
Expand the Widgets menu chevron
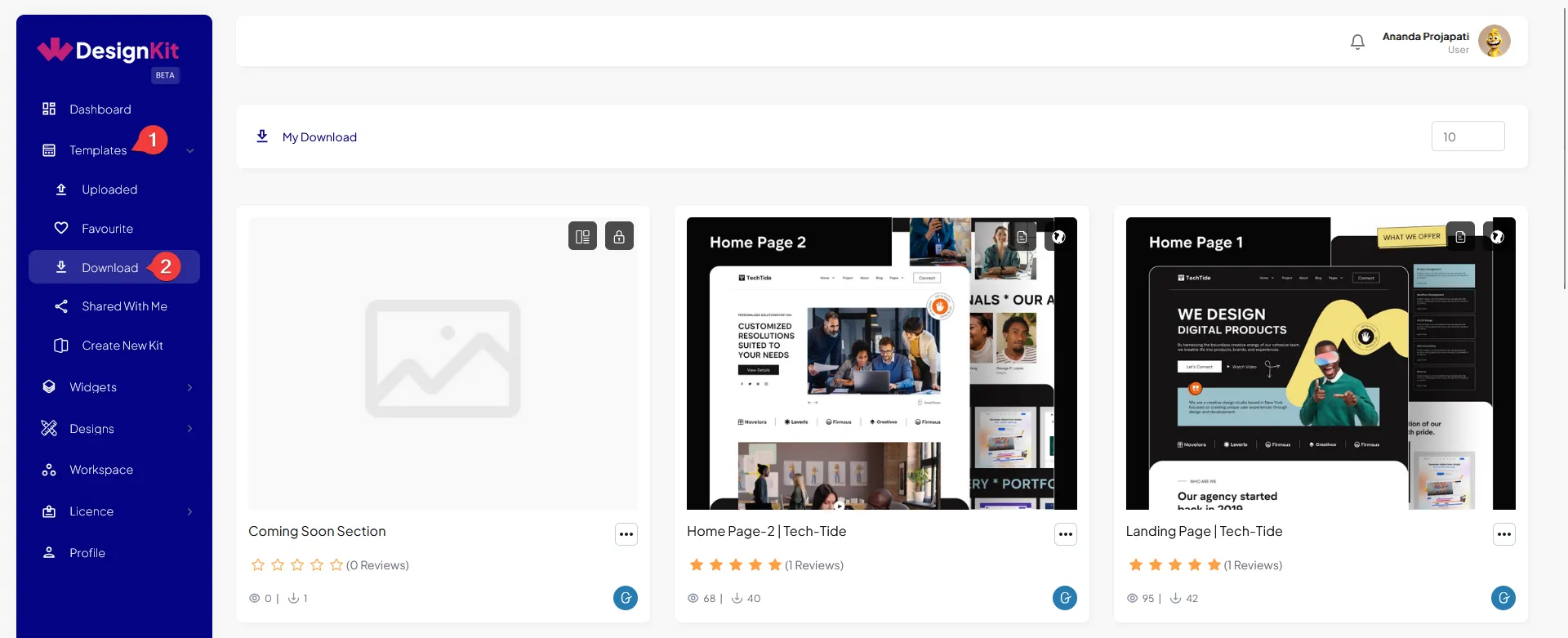(189, 387)
